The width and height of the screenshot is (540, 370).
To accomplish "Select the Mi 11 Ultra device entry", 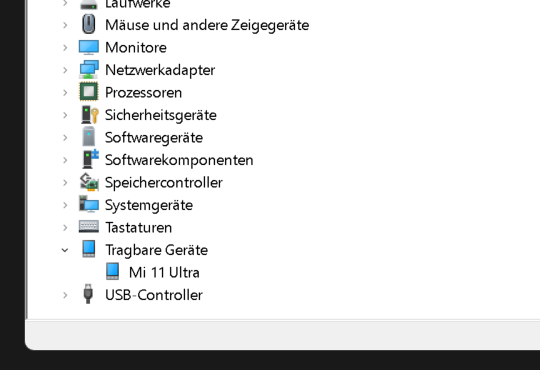I will click(164, 273).
